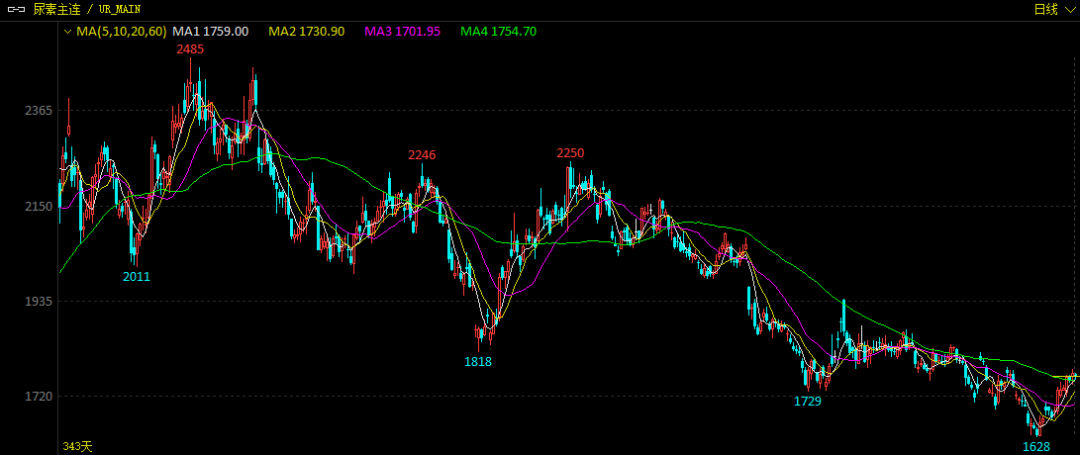This screenshot has width=1080, height=455.
Task: Select the green MA4 1754.70 legend
Action: coord(498,32)
